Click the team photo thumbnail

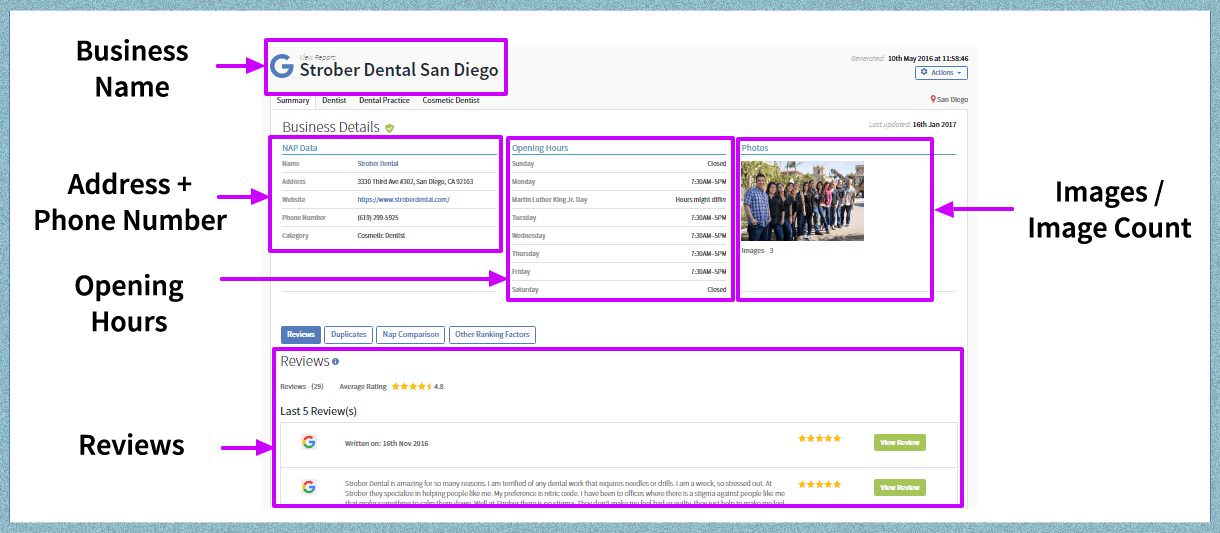pyautogui.click(x=802, y=201)
